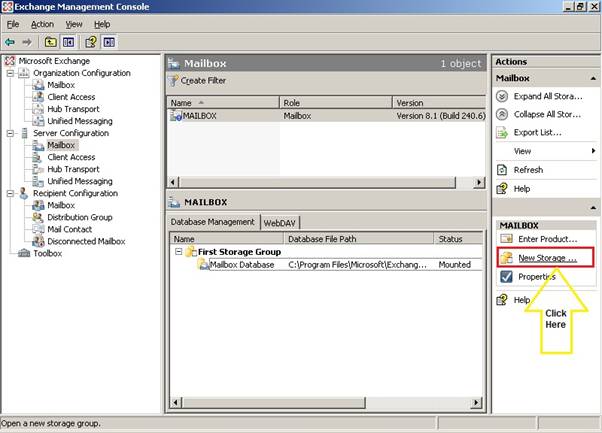Sort server list by Version column
602x433 pixels.
coord(440,103)
